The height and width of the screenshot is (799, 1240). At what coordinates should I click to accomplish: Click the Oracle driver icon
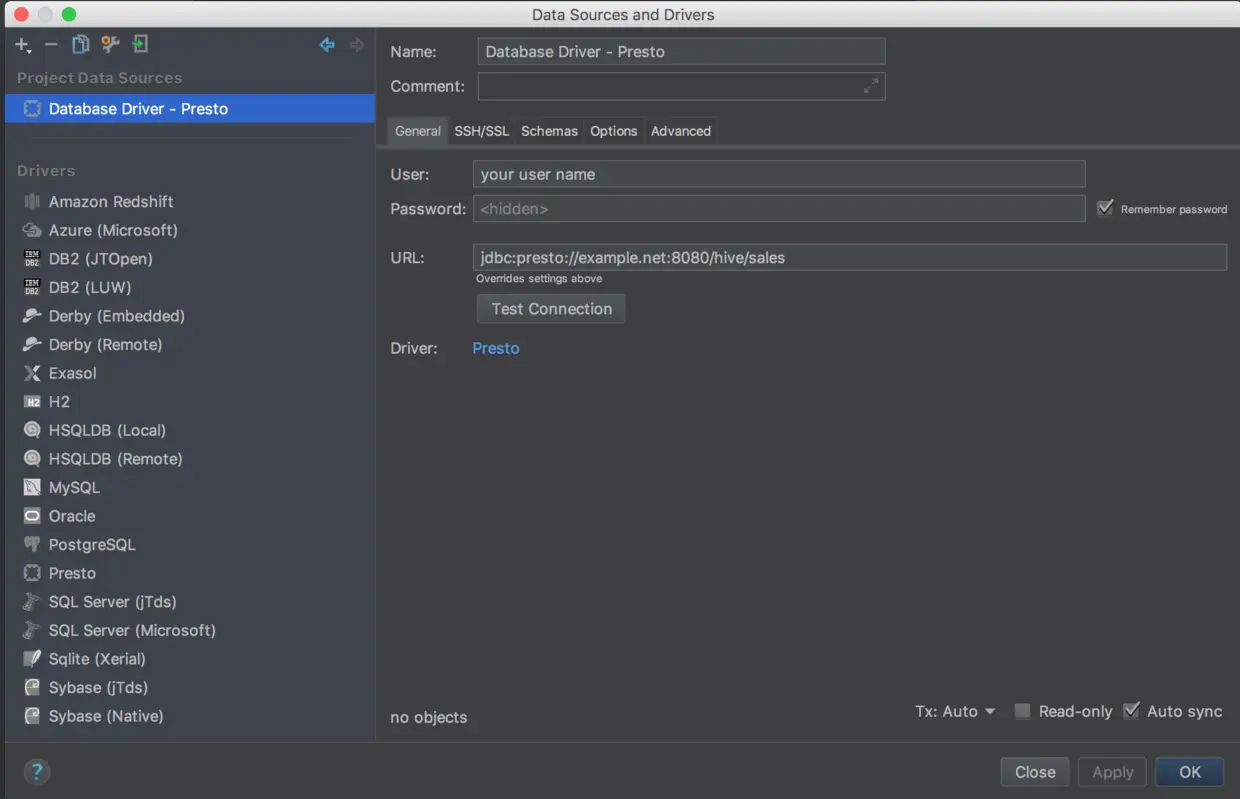click(x=32, y=516)
